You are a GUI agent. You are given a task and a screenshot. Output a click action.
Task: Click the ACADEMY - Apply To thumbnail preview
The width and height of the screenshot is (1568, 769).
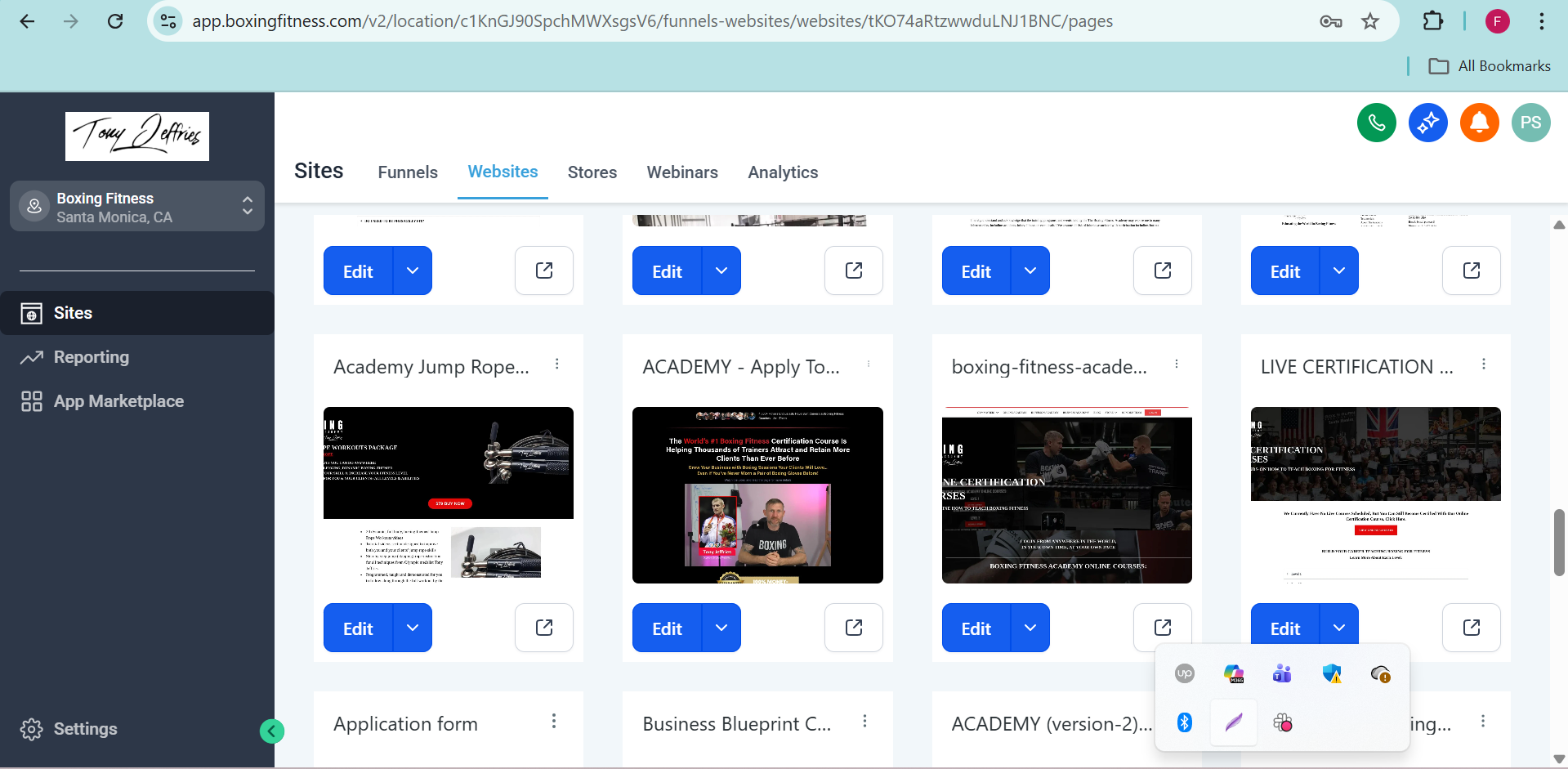tap(757, 495)
